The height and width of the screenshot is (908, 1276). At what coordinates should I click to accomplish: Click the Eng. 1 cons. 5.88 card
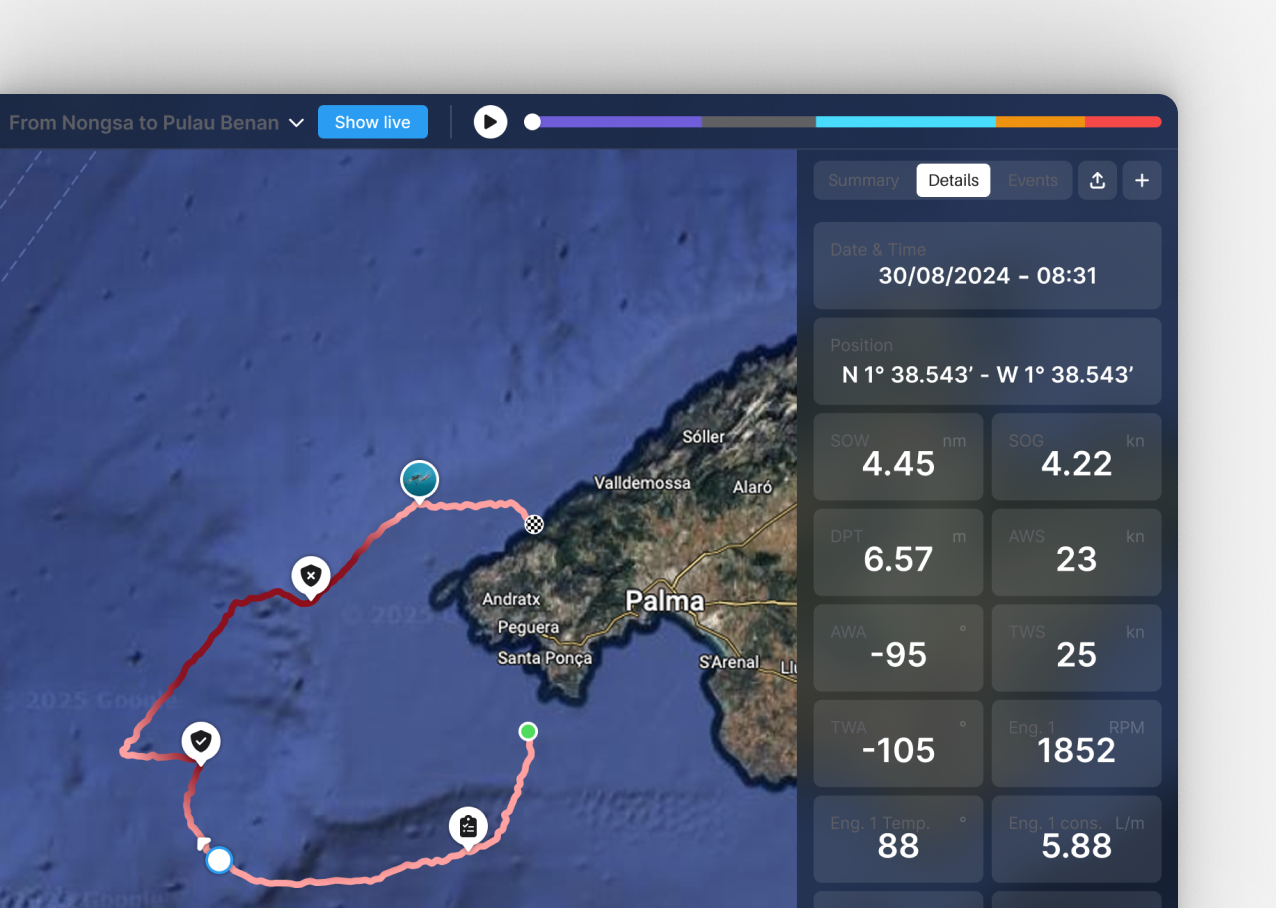[x=1076, y=838]
